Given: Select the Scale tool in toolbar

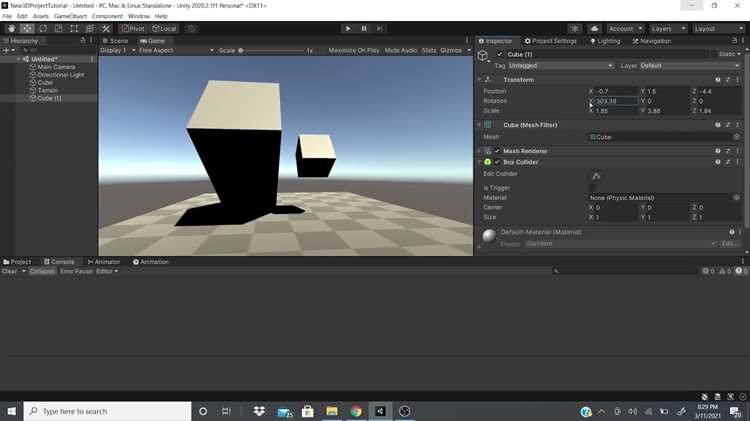Looking at the screenshot, I should (58, 29).
